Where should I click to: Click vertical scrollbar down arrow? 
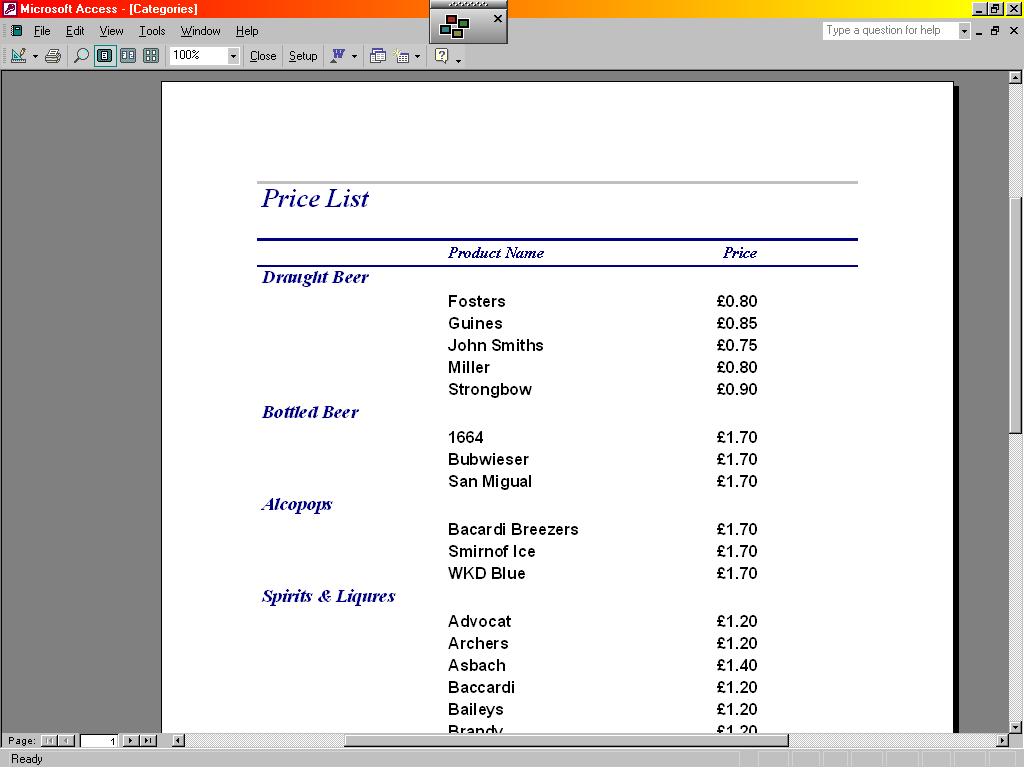click(x=1015, y=726)
